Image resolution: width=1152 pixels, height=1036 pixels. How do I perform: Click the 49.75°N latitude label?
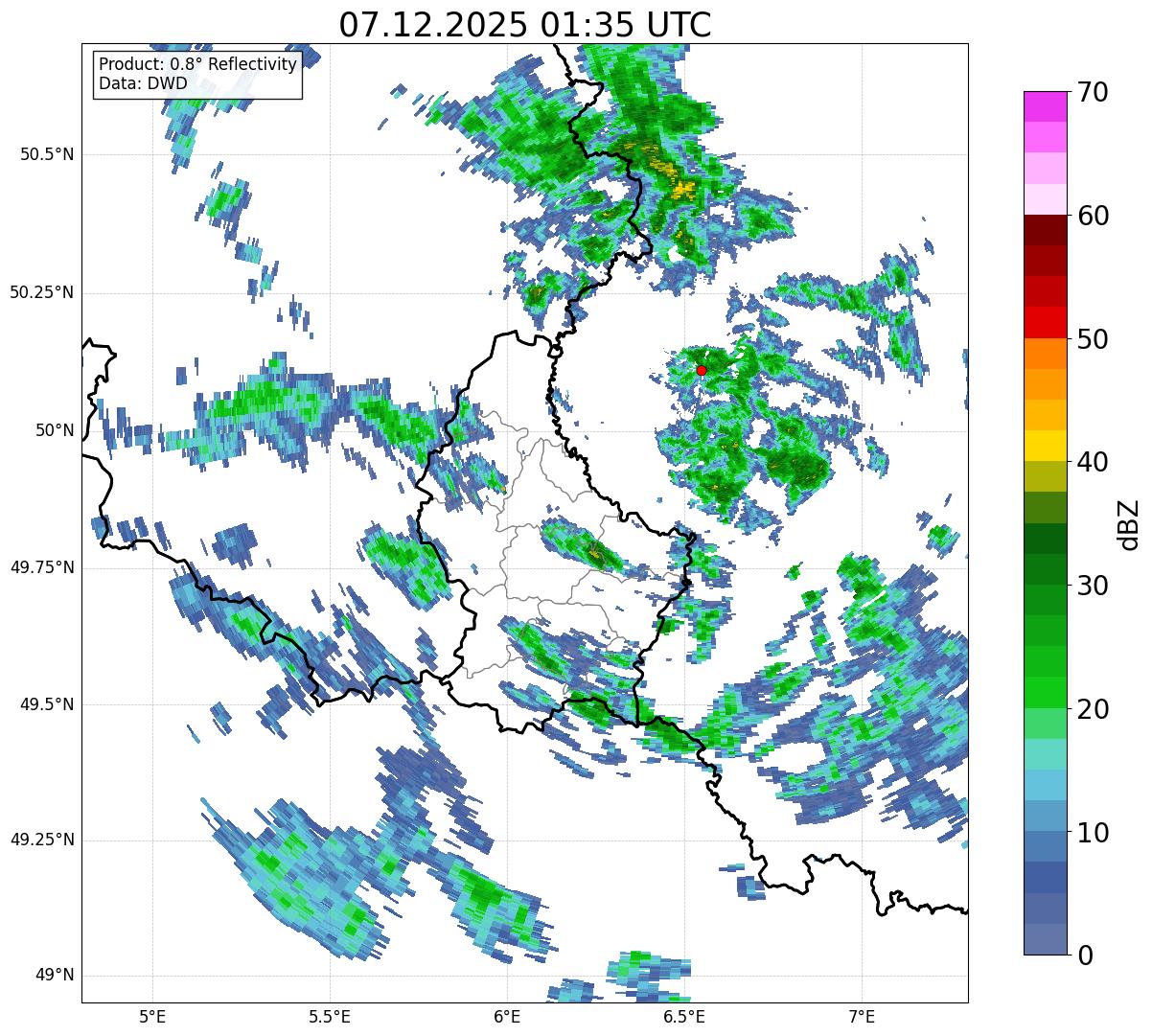point(42,567)
